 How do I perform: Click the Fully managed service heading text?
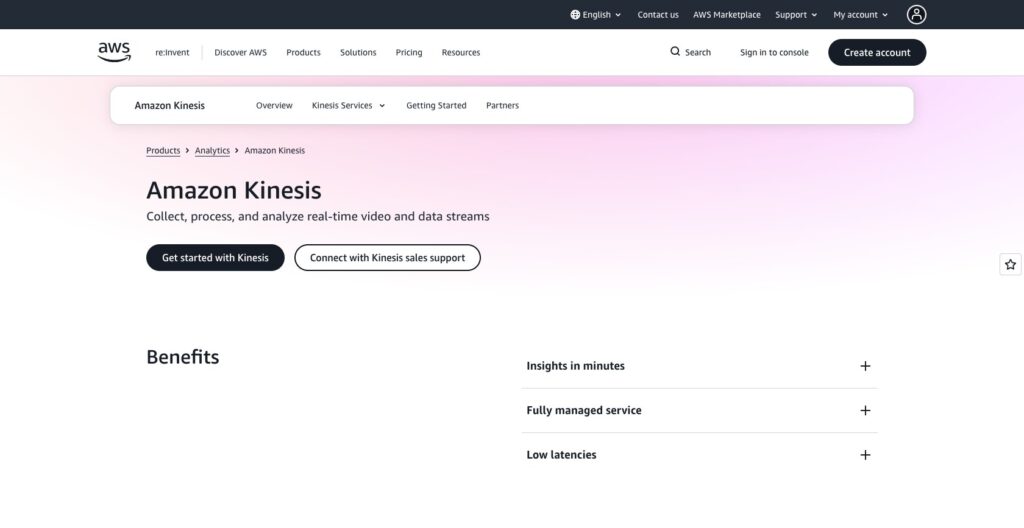click(584, 410)
